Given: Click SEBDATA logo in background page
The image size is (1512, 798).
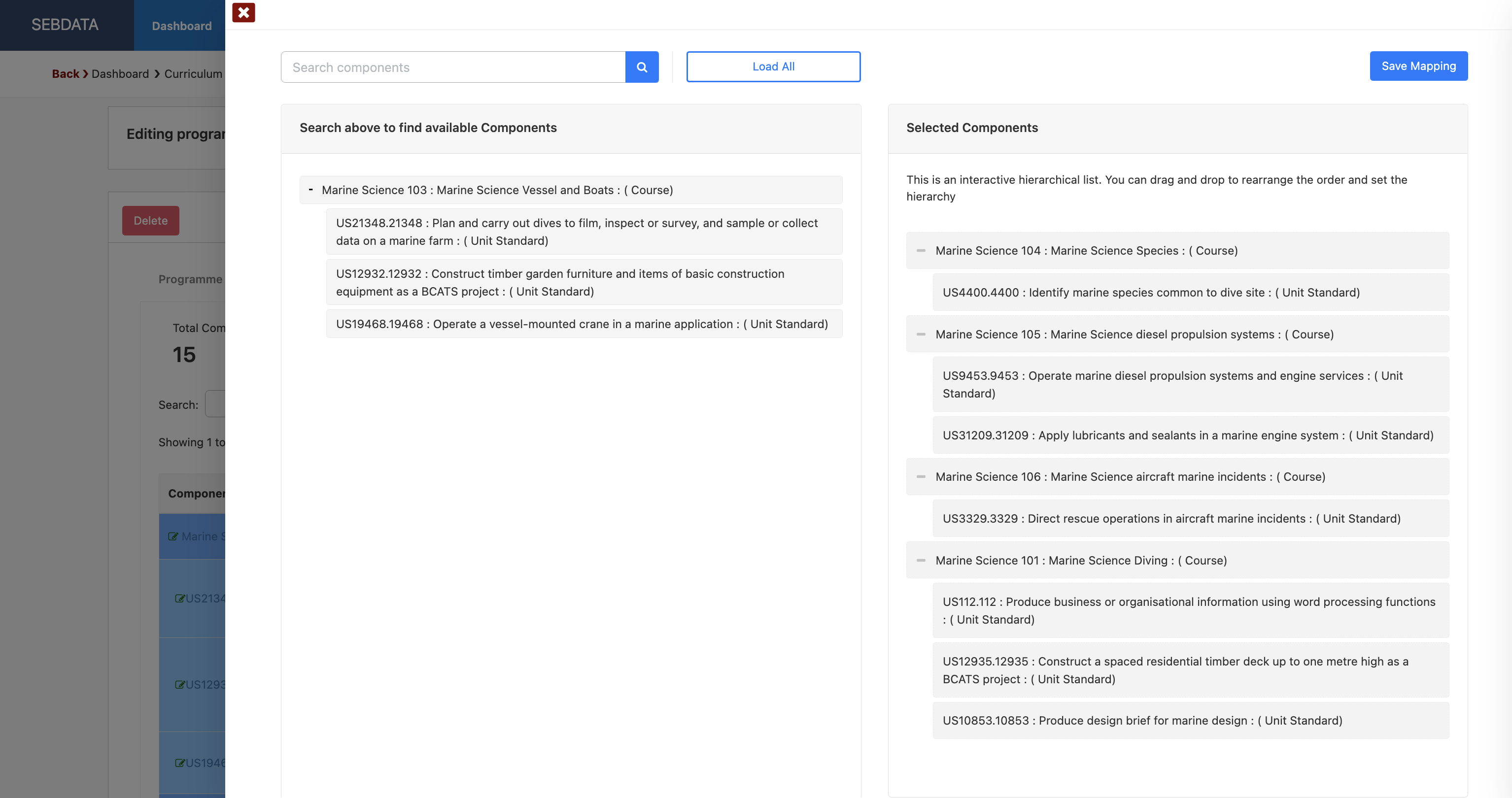Looking at the screenshot, I should coord(65,25).
